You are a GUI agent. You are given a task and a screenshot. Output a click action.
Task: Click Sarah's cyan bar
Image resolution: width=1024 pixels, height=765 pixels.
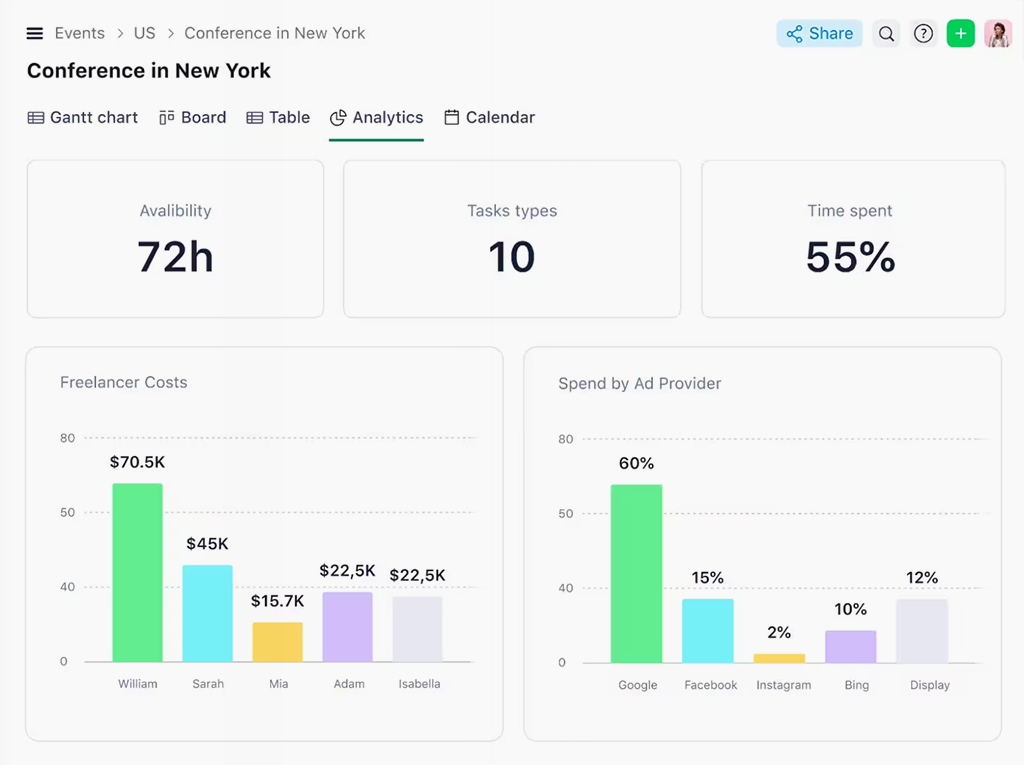pos(208,613)
